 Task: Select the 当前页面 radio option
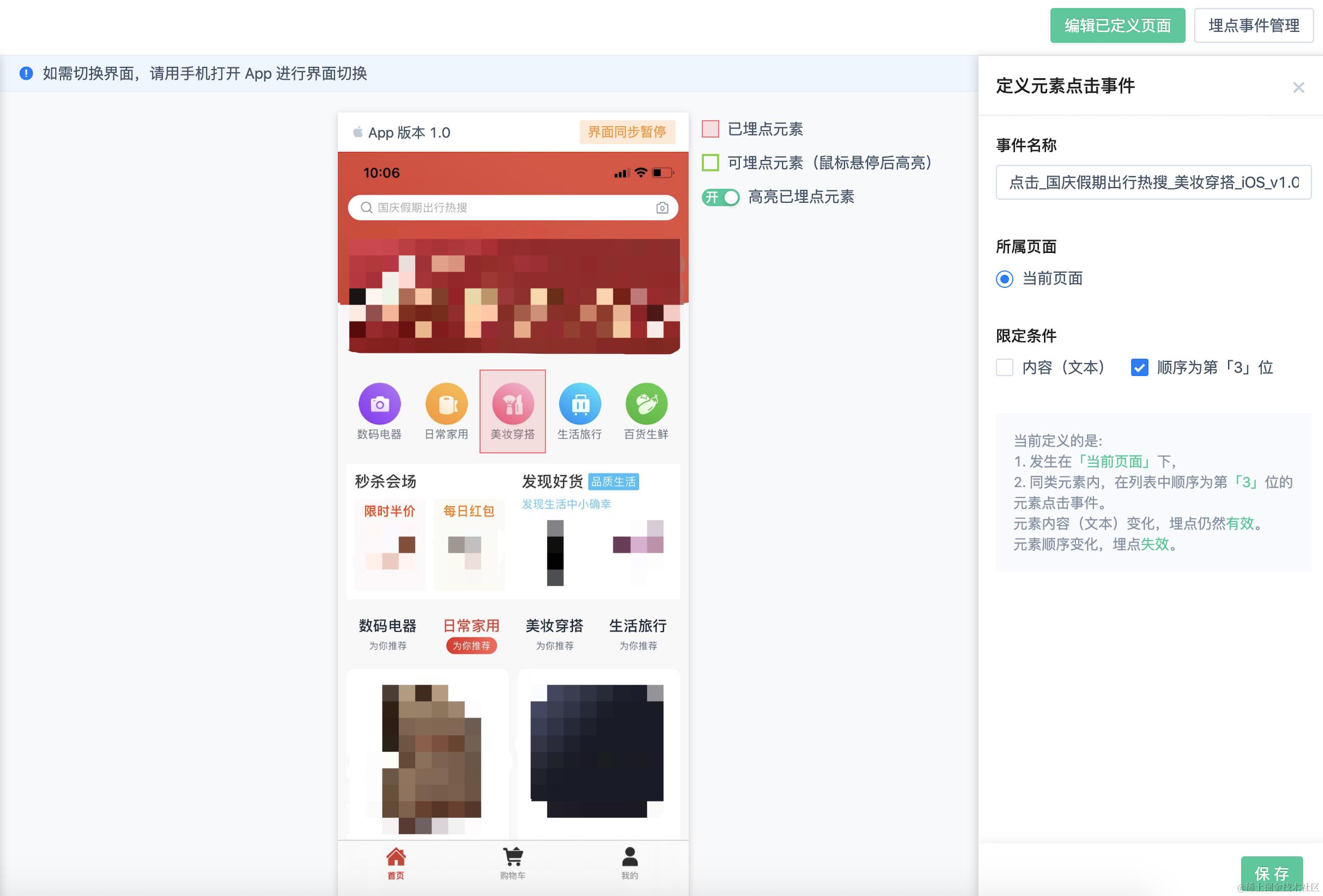[x=1004, y=279]
